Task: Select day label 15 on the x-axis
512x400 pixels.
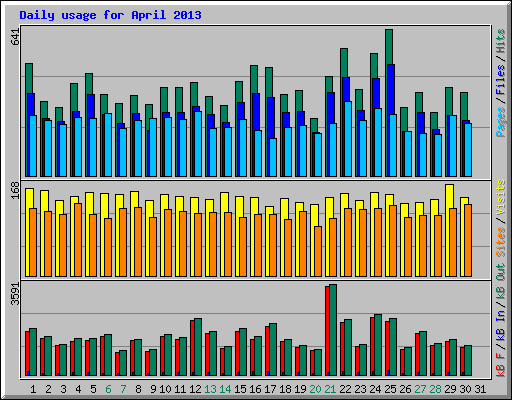Action: point(240,389)
